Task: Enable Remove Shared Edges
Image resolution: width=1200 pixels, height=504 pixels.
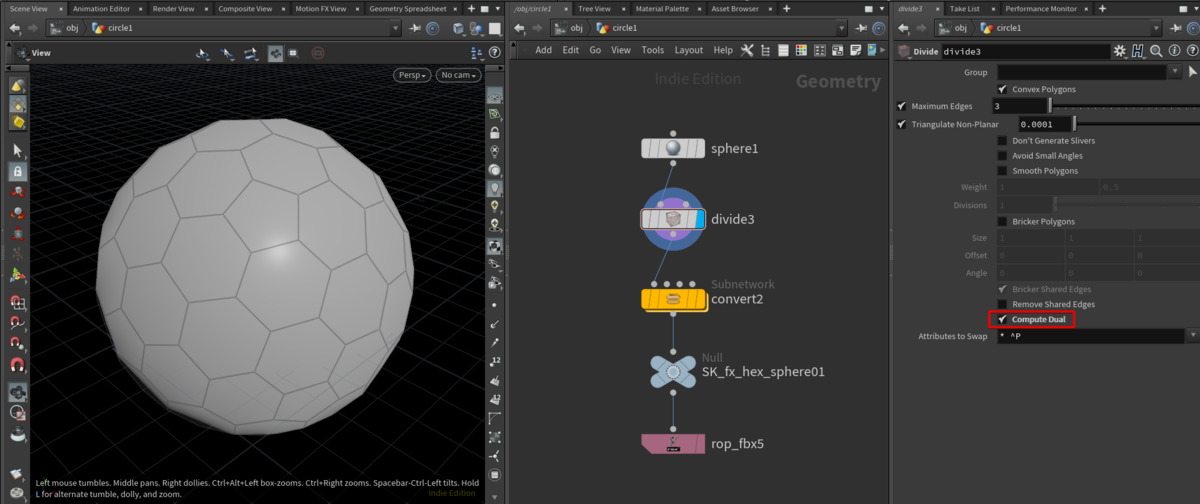Action: 1003,304
